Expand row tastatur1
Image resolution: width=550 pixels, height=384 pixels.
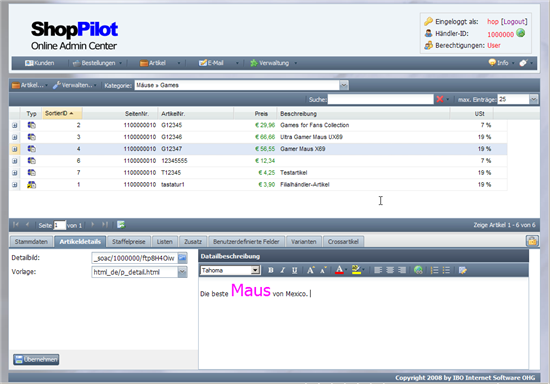pos(15,185)
